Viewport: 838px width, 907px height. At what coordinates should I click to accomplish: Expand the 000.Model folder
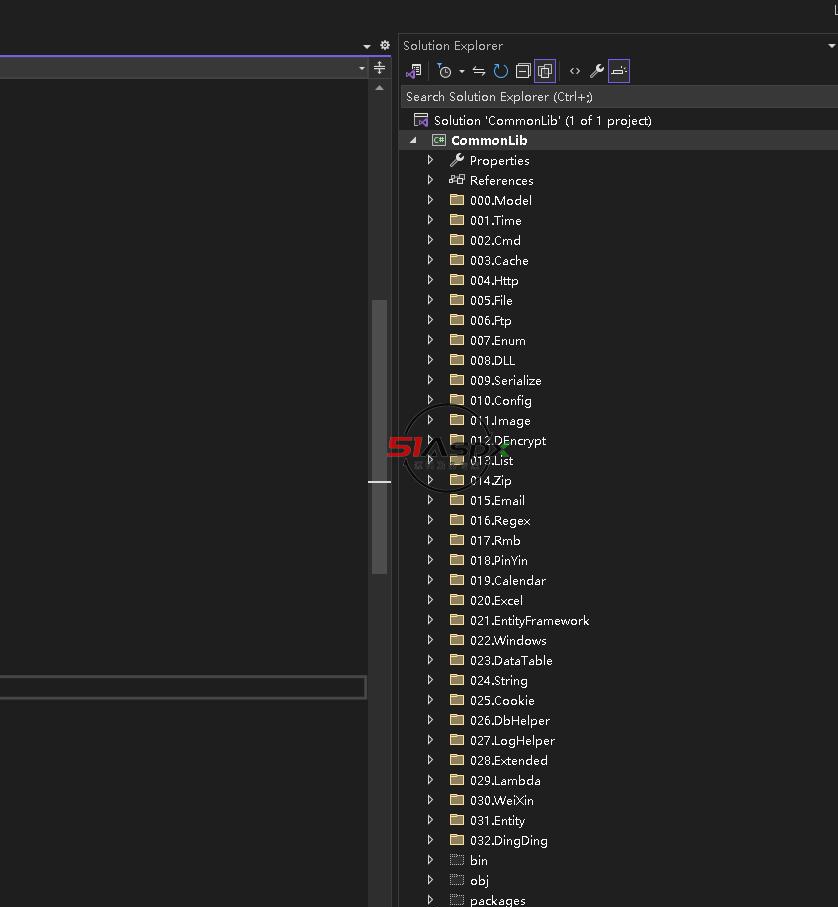click(x=430, y=200)
